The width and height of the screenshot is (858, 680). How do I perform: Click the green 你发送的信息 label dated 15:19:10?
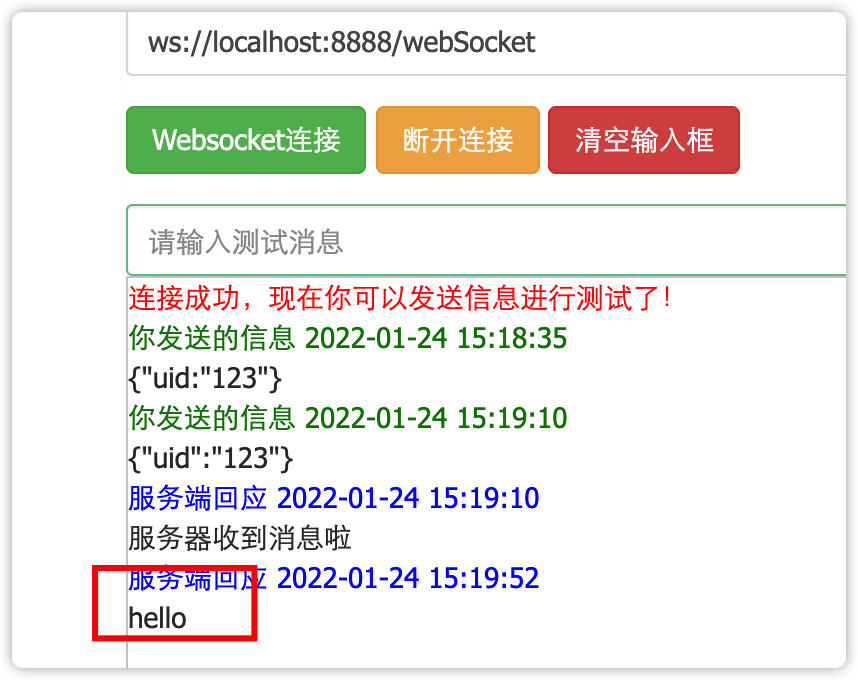(212, 418)
